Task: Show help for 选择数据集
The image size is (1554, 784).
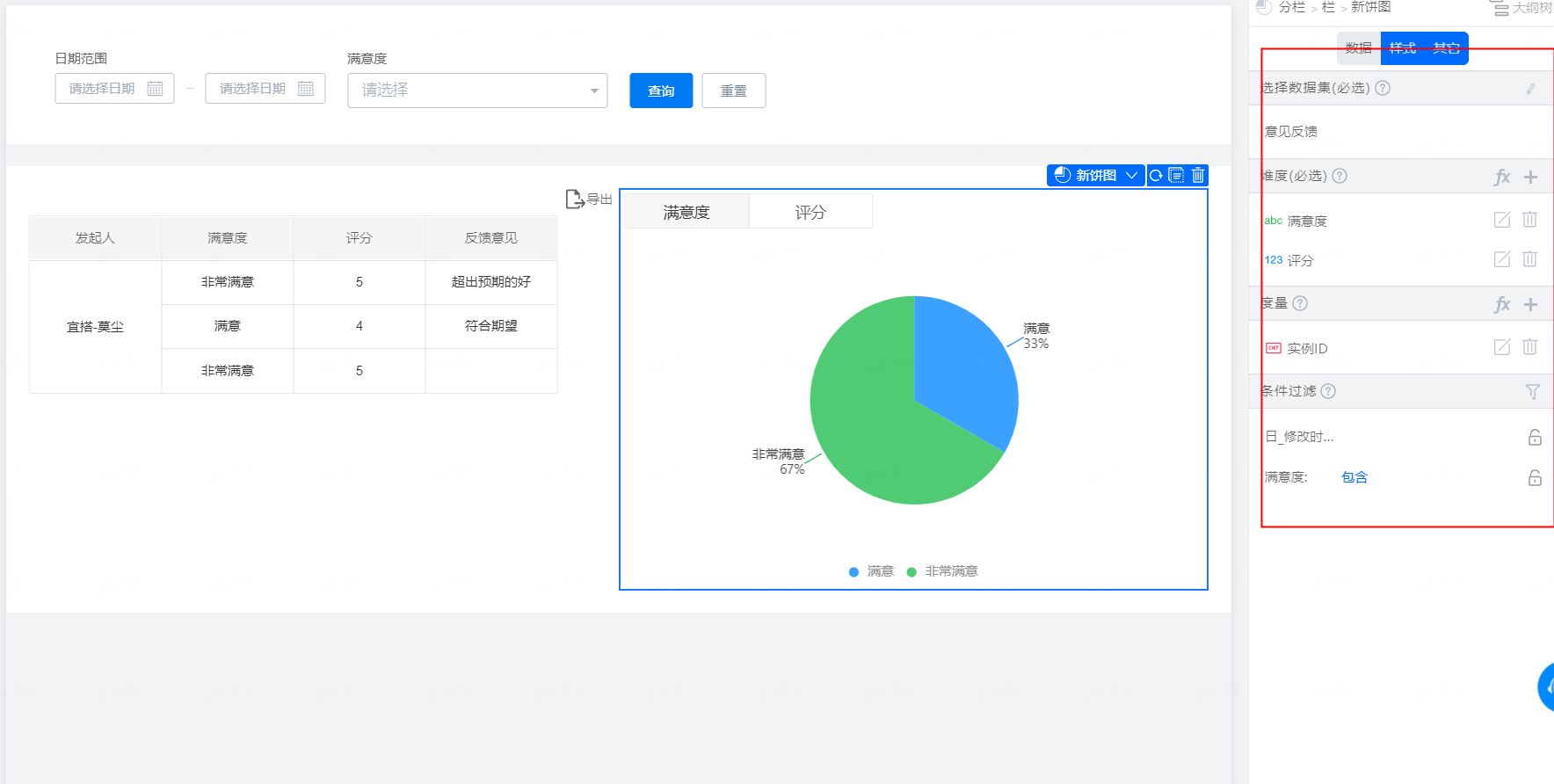Action: tap(1383, 88)
